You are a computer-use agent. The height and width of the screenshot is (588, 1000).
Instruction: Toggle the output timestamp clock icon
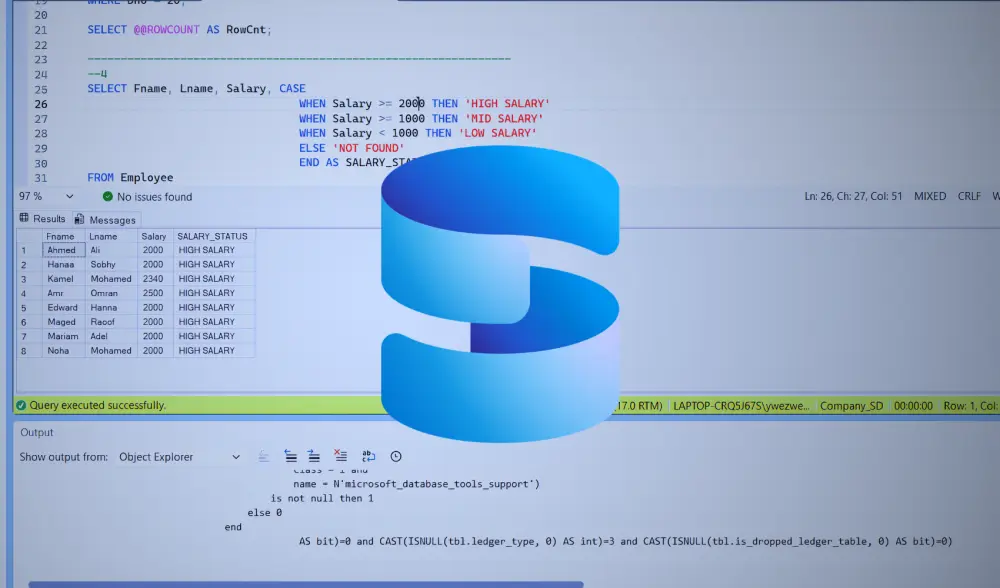(396, 456)
